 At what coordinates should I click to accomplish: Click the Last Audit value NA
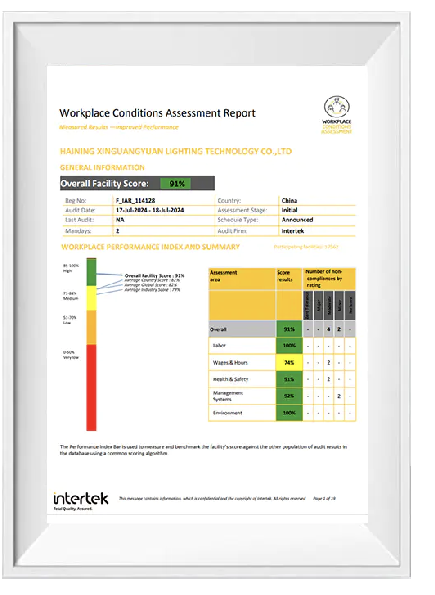[120, 220]
